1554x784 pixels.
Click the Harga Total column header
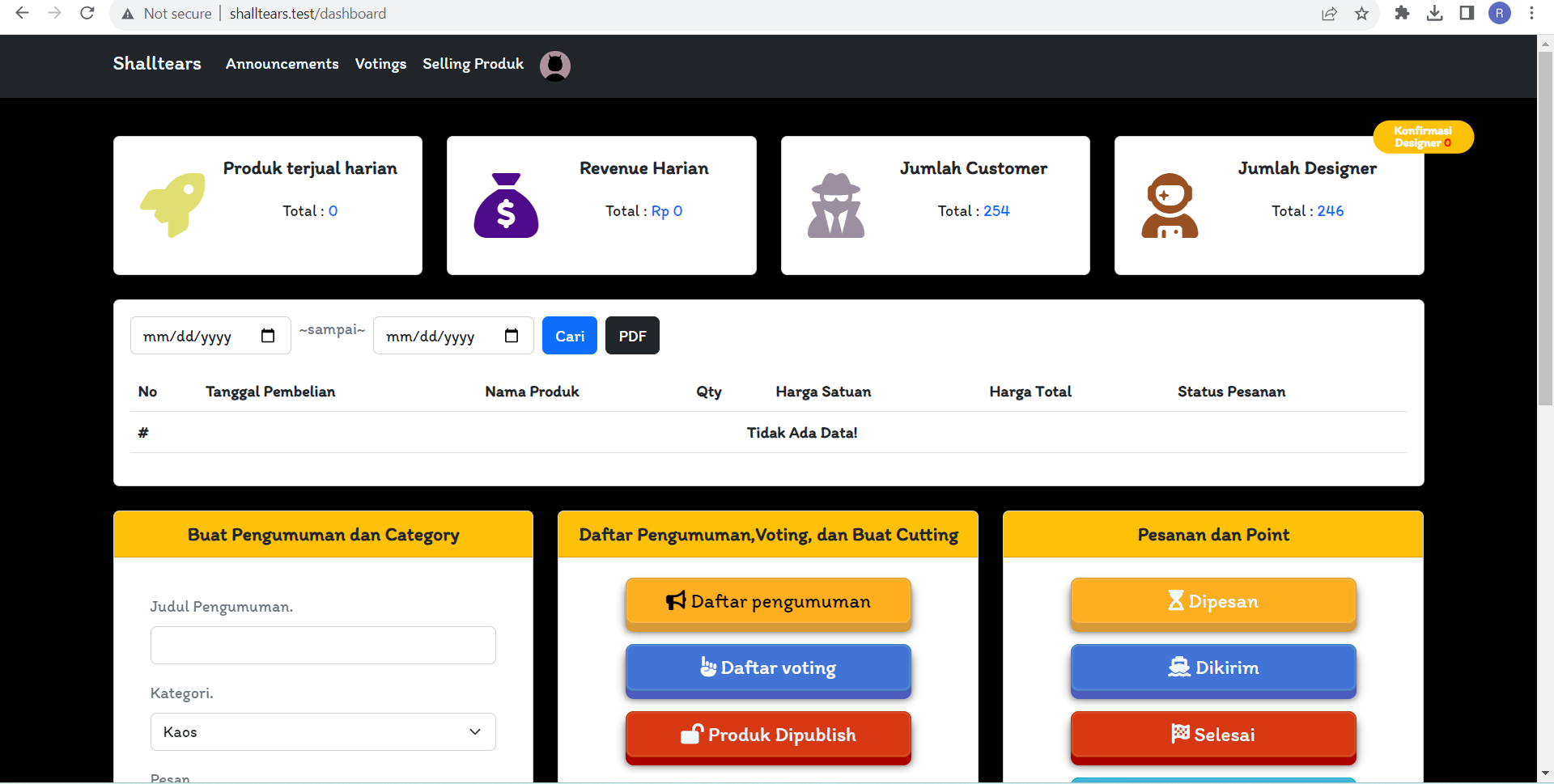[x=1030, y=392]
